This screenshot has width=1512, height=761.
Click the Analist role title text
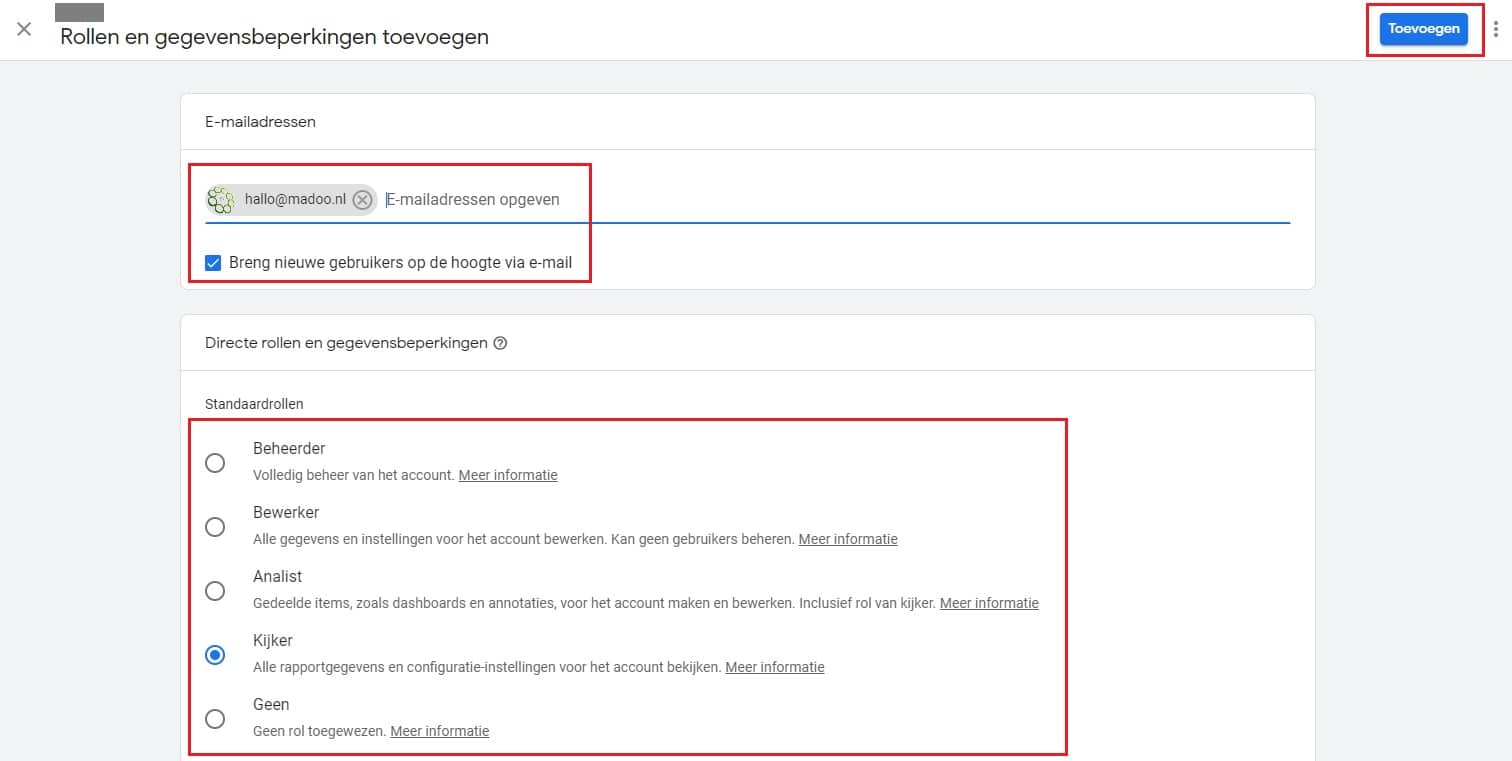coord(278,577)
